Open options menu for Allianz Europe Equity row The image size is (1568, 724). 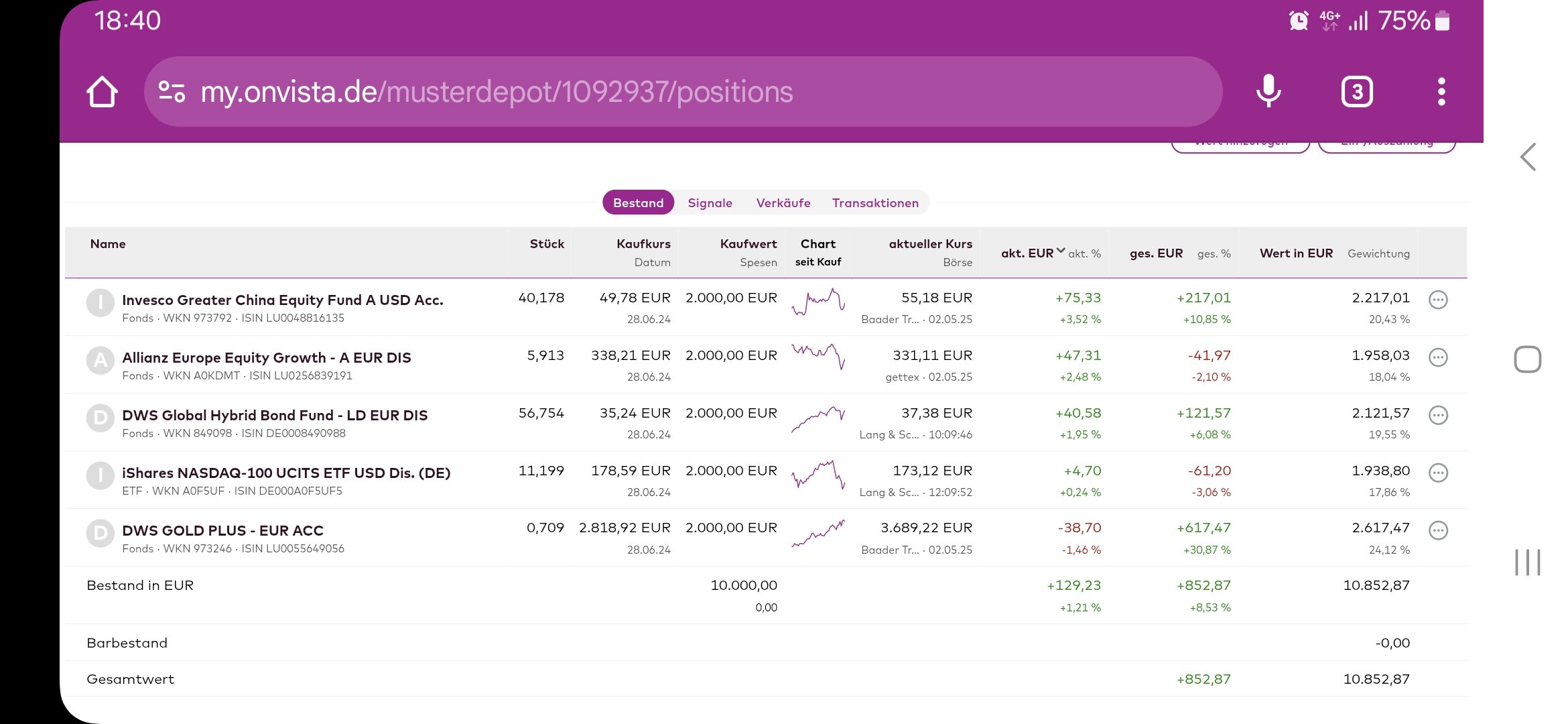[1438, 357]
